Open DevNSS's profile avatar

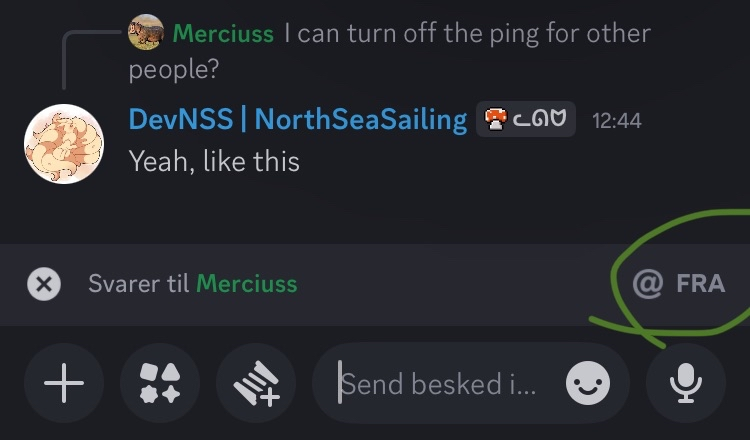click(x=65, y=143)
